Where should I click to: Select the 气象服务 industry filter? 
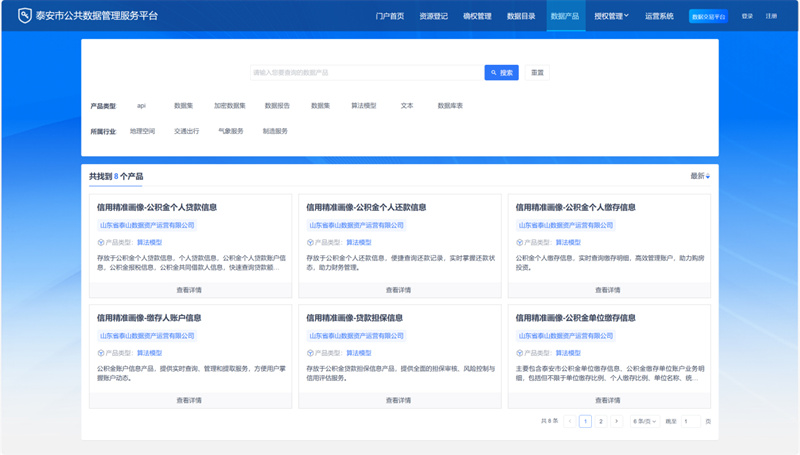pyautogui.click(x=231, y=131)
